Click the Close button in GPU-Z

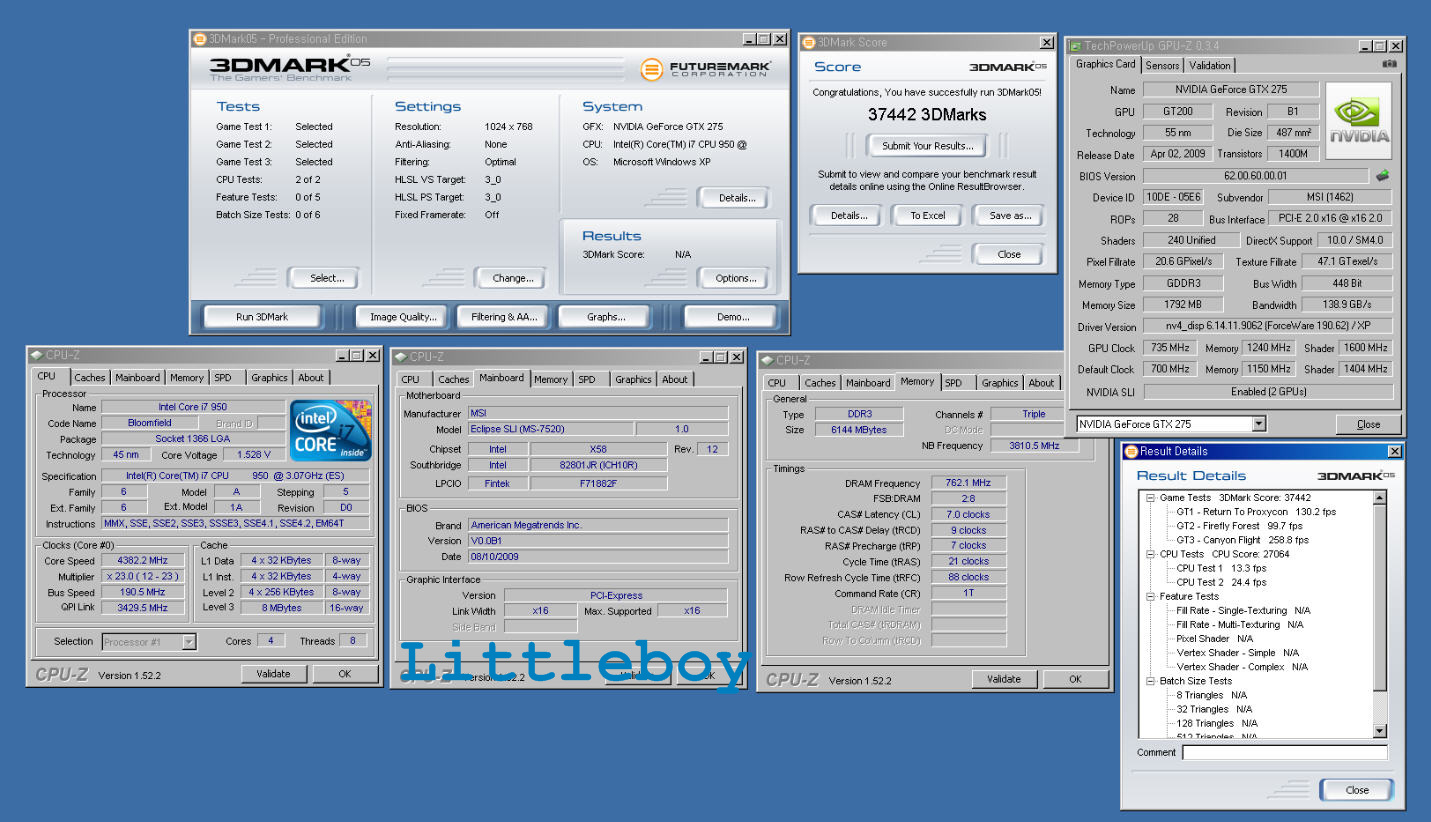click(1368, 424)
